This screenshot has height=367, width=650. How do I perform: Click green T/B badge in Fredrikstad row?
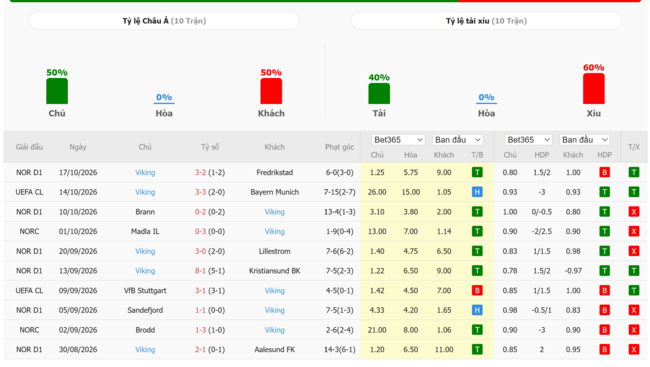(x=477, y=173)
